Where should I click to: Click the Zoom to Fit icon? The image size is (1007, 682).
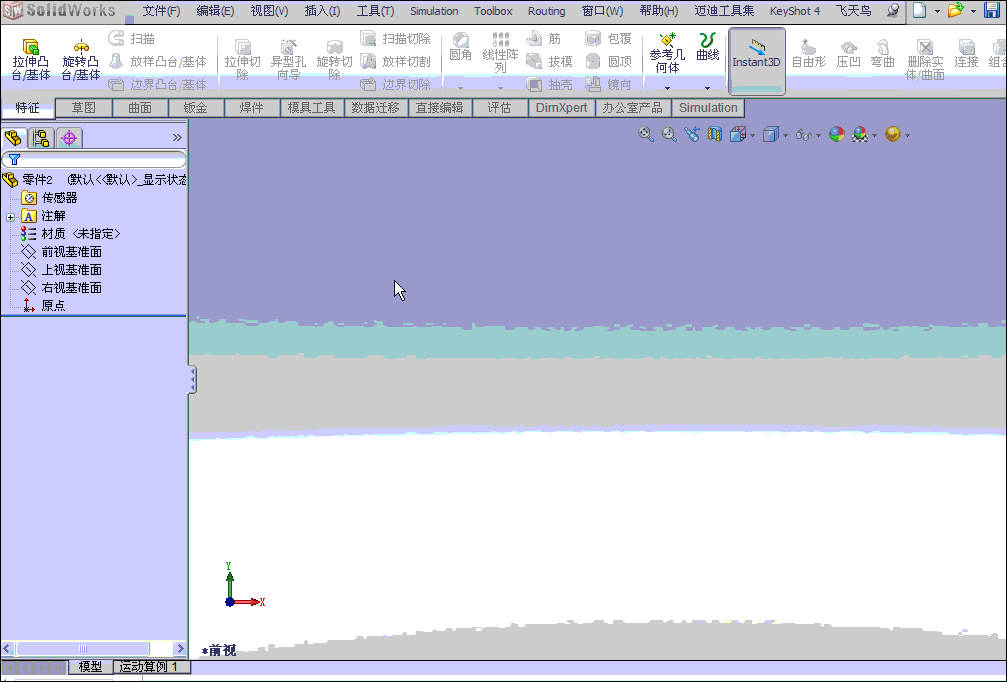pyautogui.click(x=645, y=134)
